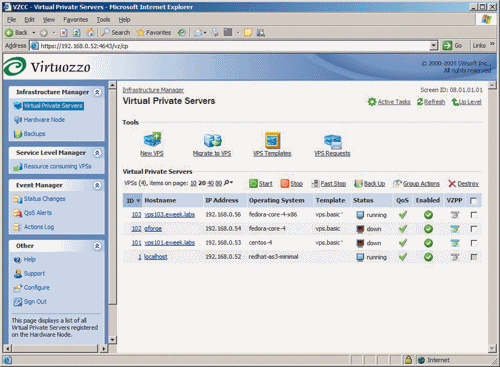Open the localhost hostname link
Screen dimensions: 500x367
[x=156, y=257]
